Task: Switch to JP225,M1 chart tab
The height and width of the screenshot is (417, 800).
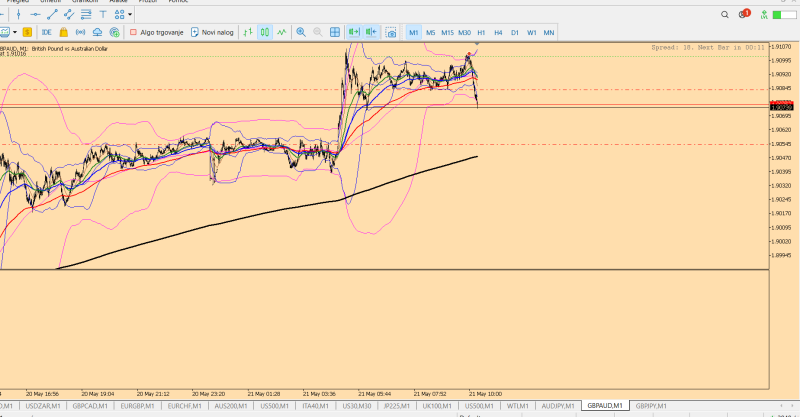Action: coord(396,406)
